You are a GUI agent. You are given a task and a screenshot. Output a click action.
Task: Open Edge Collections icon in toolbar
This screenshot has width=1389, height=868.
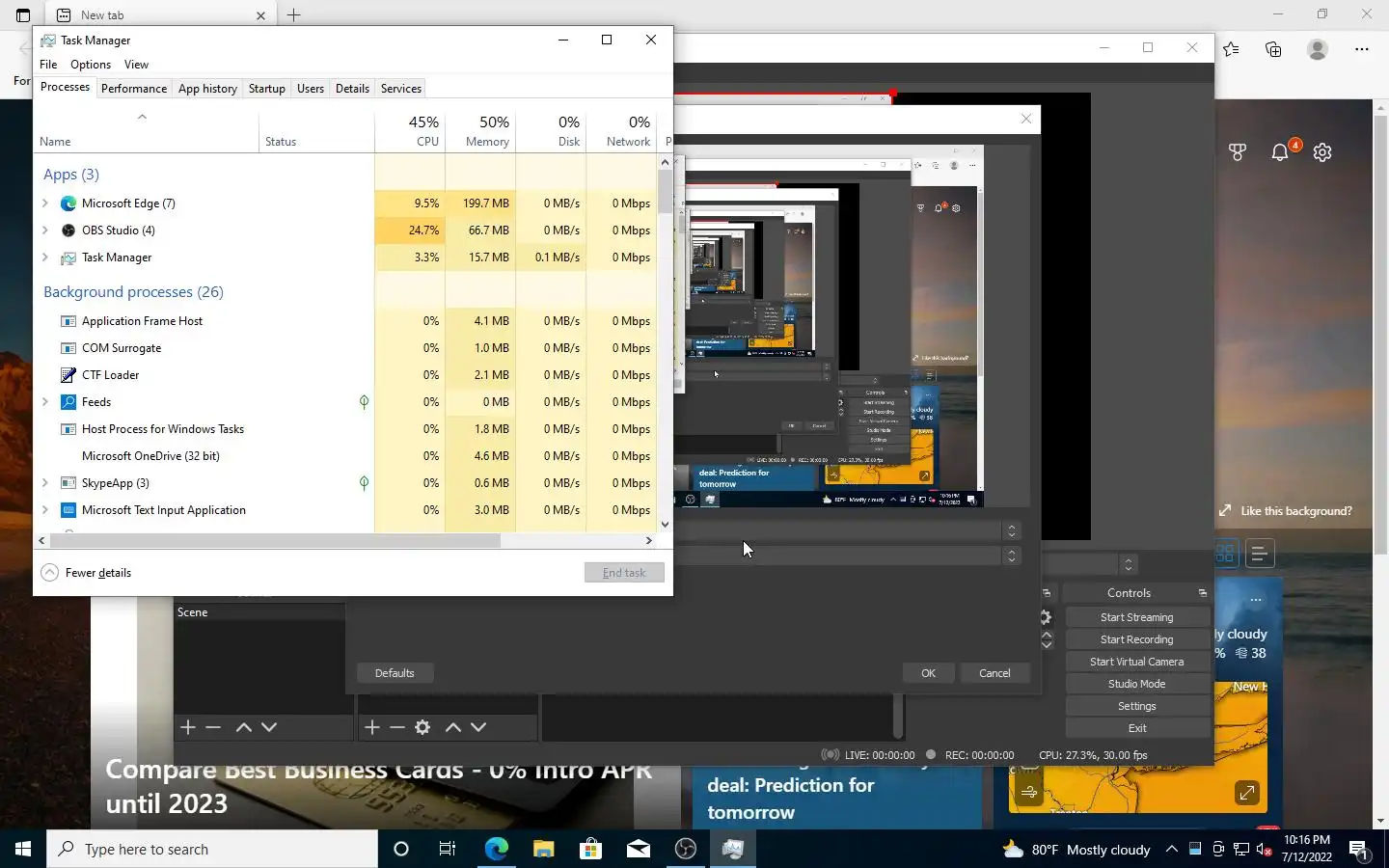tap(1273, 49)
